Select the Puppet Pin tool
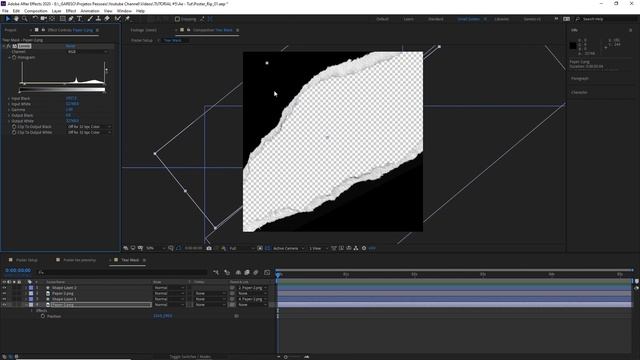The image size is (640, 360). [x=127, y=19]
